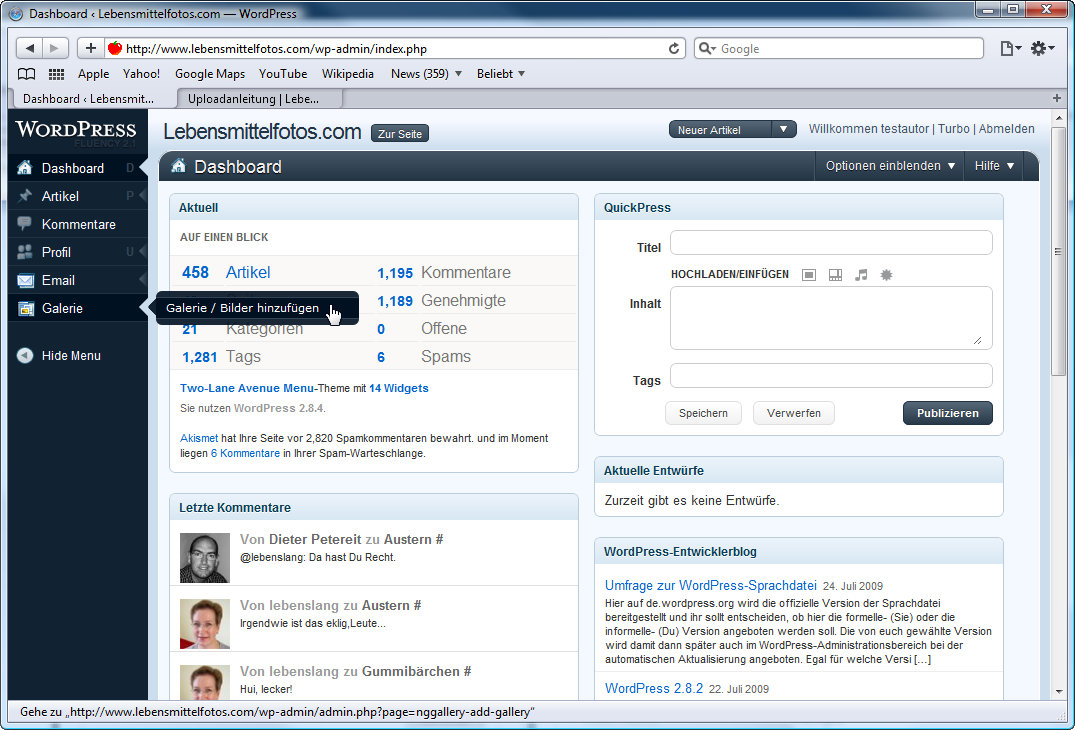The height and width of the screenshot is (730, 1075).
Task: Open Galerie in the sidebar menu
Action: pyautogui.click(x=78, y=308)
